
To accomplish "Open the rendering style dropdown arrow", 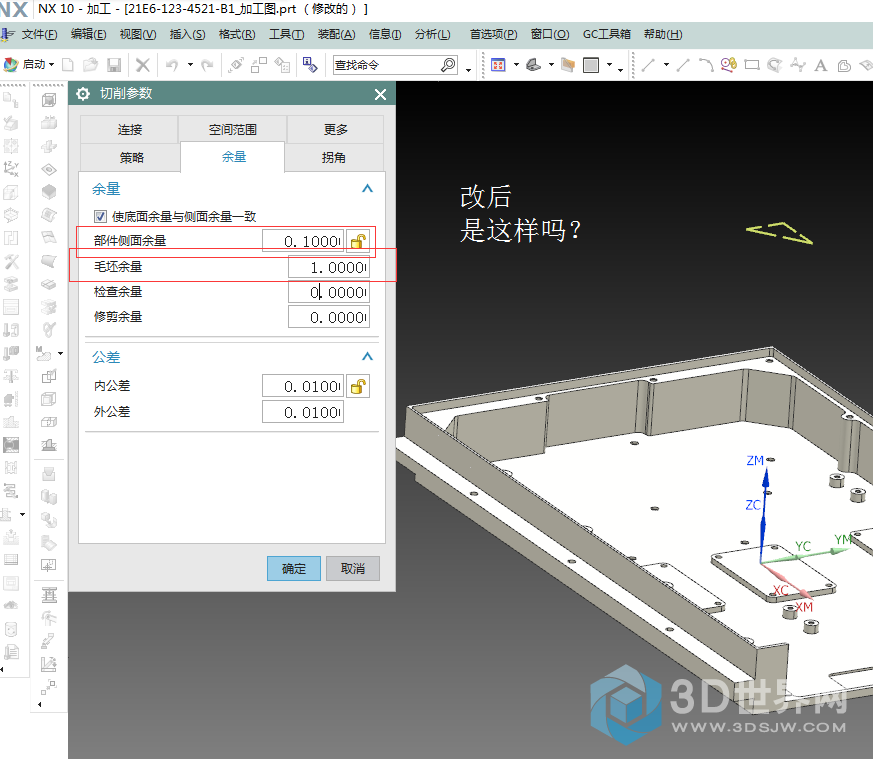I will point(610,65).
